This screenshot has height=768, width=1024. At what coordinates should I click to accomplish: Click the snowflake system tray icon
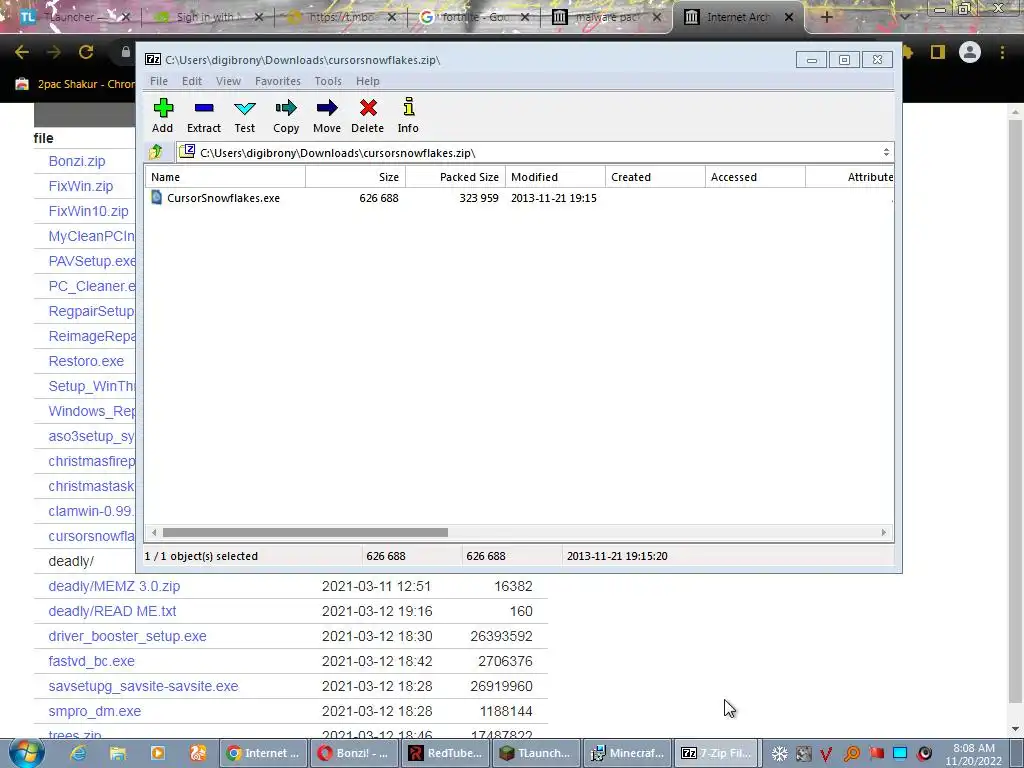pos(779,754)
